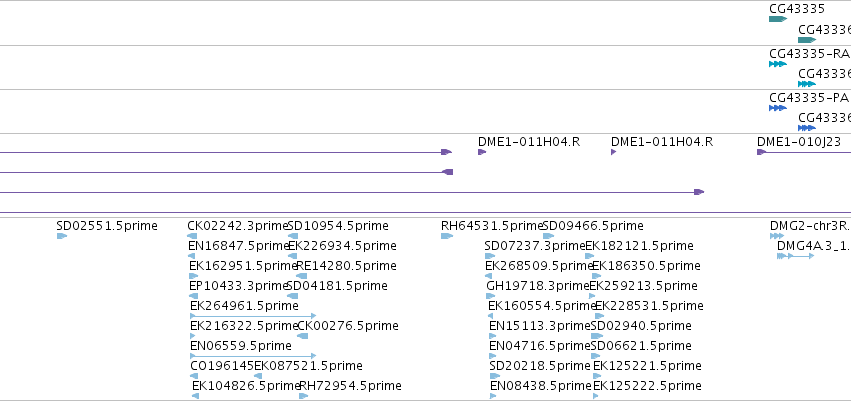Screen dimensions: 851x401
Task: Select the SD04181.5prime EST arrow
Action: point(293,296)
